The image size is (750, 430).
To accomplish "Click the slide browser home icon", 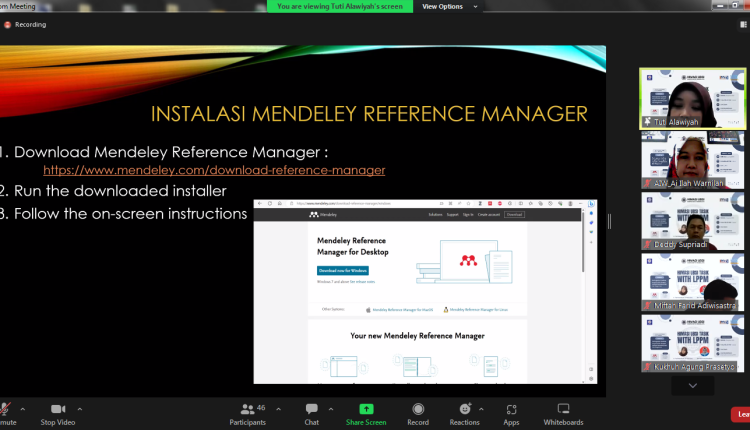I will (x=280, y=203).
